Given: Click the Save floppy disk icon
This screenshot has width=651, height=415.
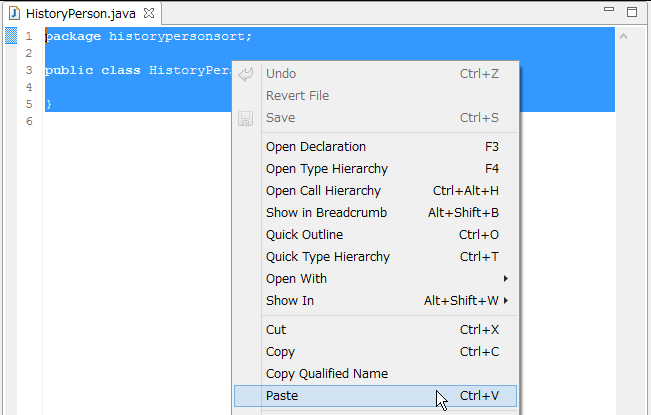Looking at the screenshot, I should [245, 119].
